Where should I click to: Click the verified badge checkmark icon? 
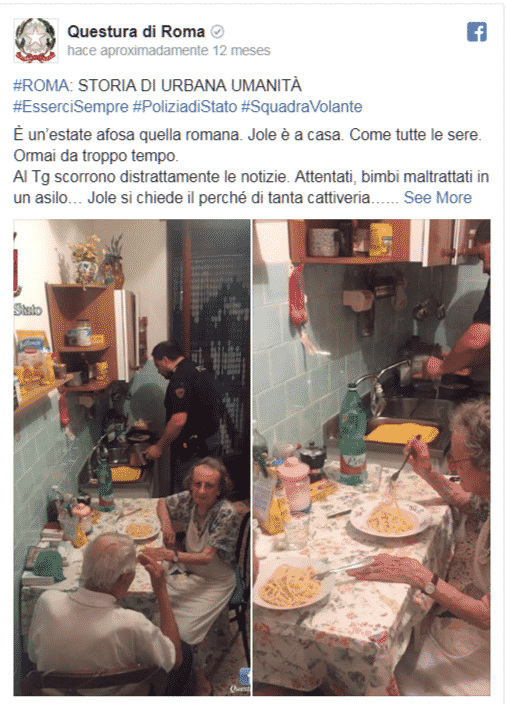[x=217, y=32]
